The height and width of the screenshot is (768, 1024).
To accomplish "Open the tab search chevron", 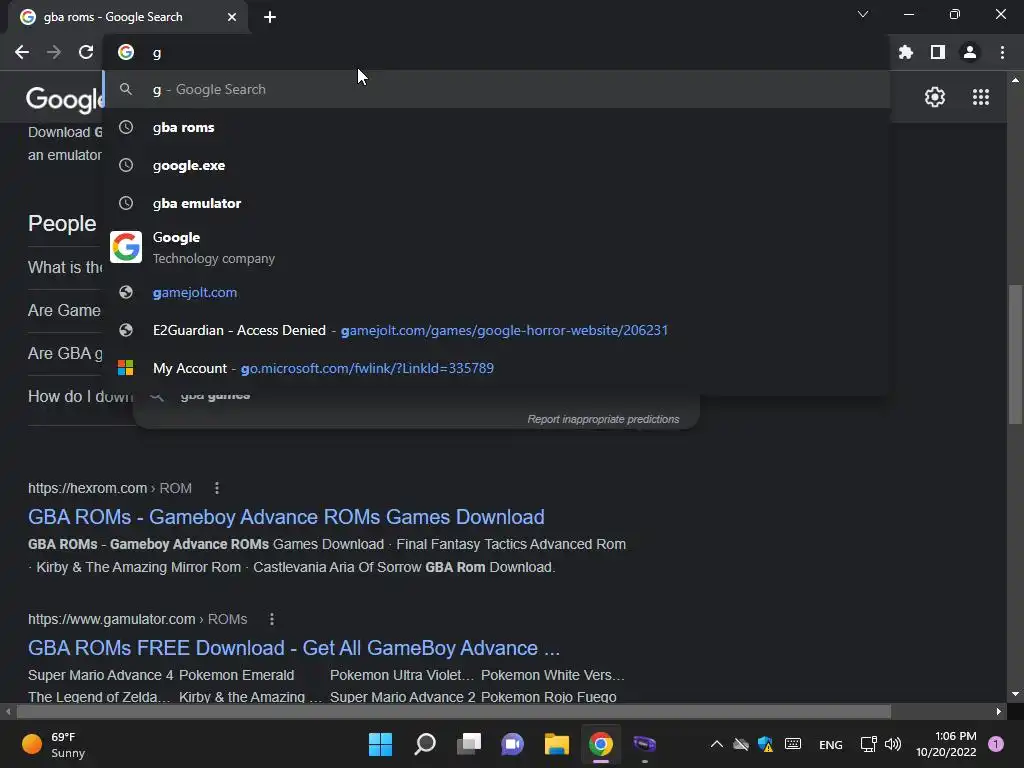I will point(863,14).
